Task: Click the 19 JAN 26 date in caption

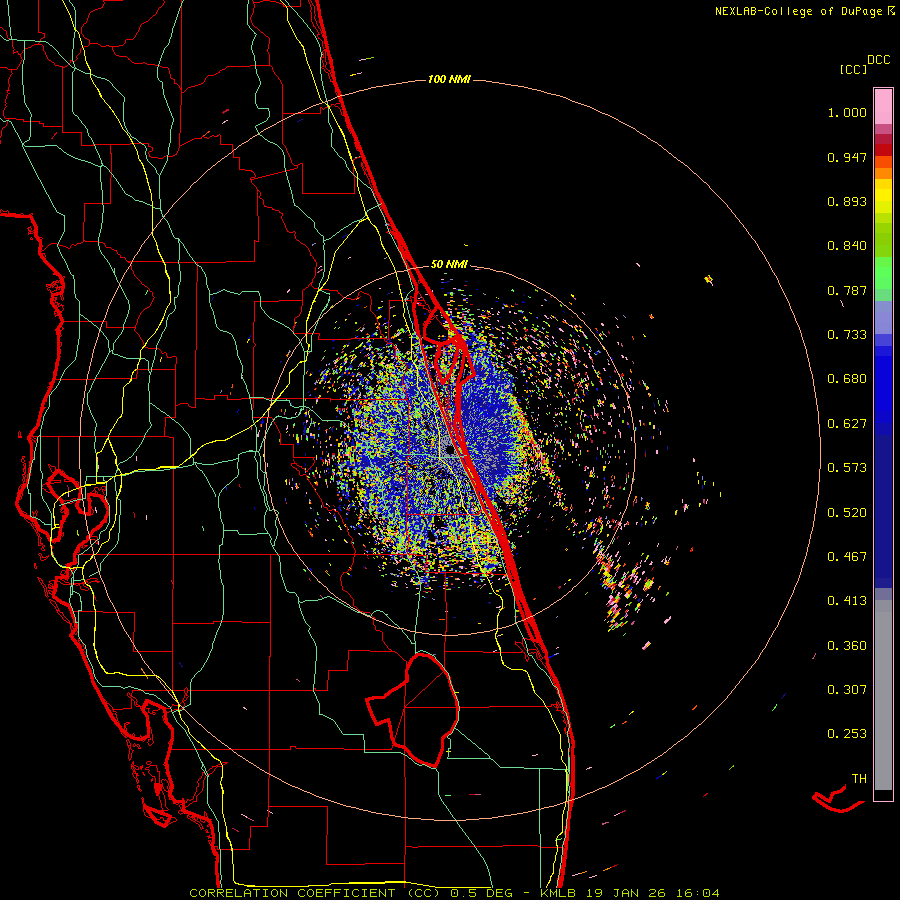Action: (626, 893)
